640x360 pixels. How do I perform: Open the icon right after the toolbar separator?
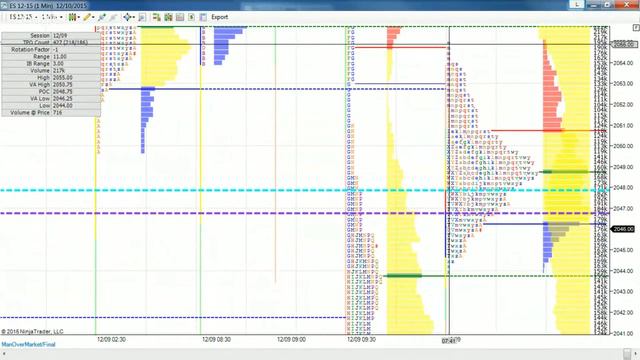156,17
